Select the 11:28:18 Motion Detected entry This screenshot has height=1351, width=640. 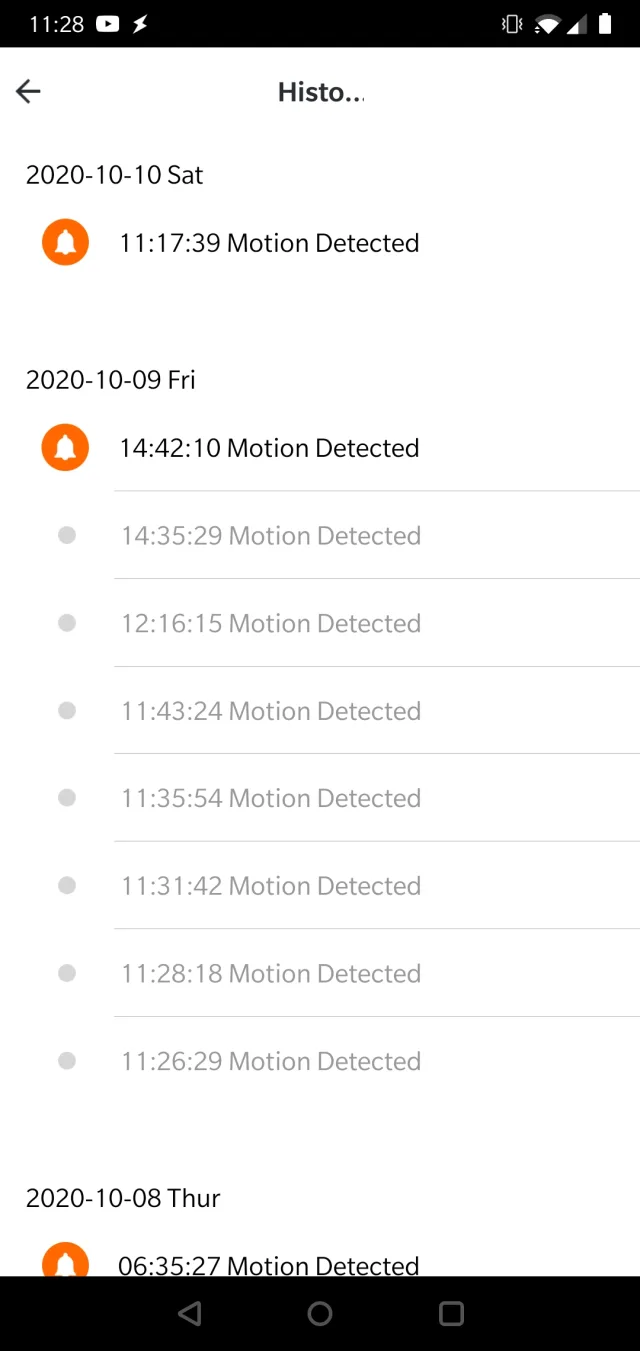271,974
